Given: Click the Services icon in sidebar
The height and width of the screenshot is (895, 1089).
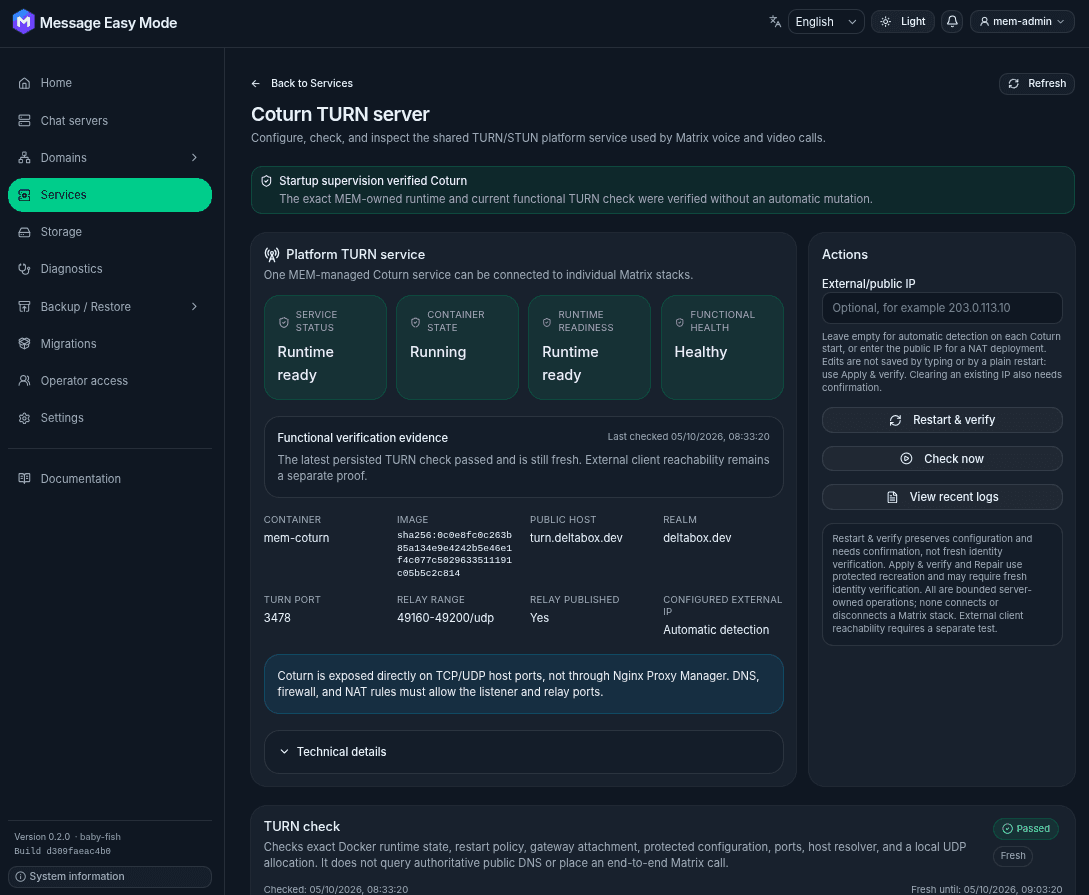Looking at the screenshot, I should 24,195.
